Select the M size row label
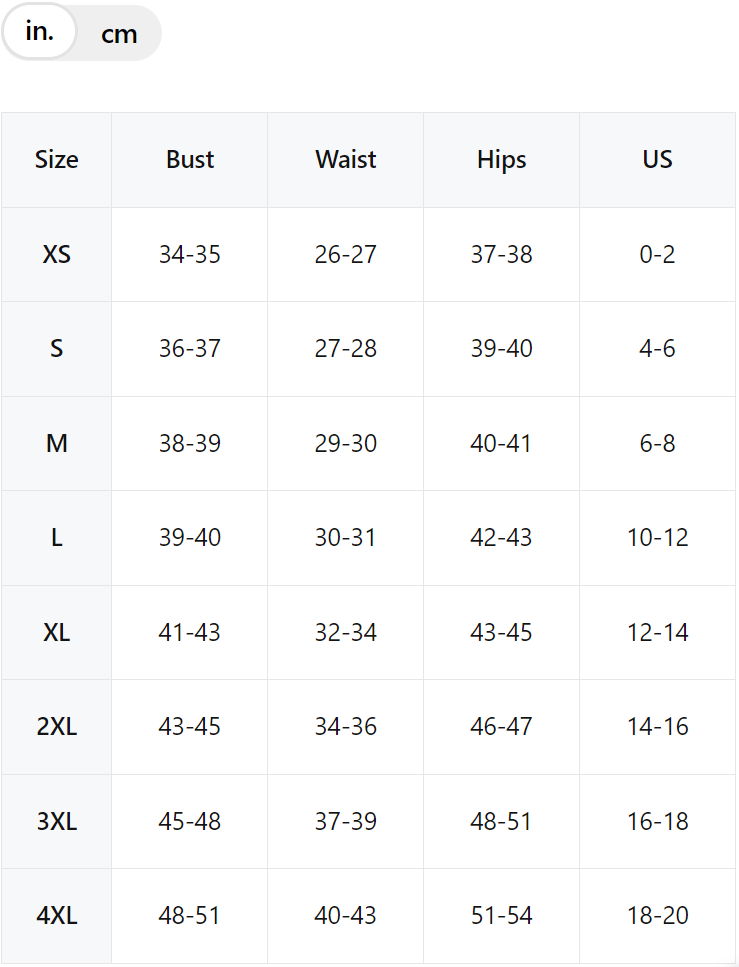The height and width of the screenshot is (967, 739). coord(56,444)
